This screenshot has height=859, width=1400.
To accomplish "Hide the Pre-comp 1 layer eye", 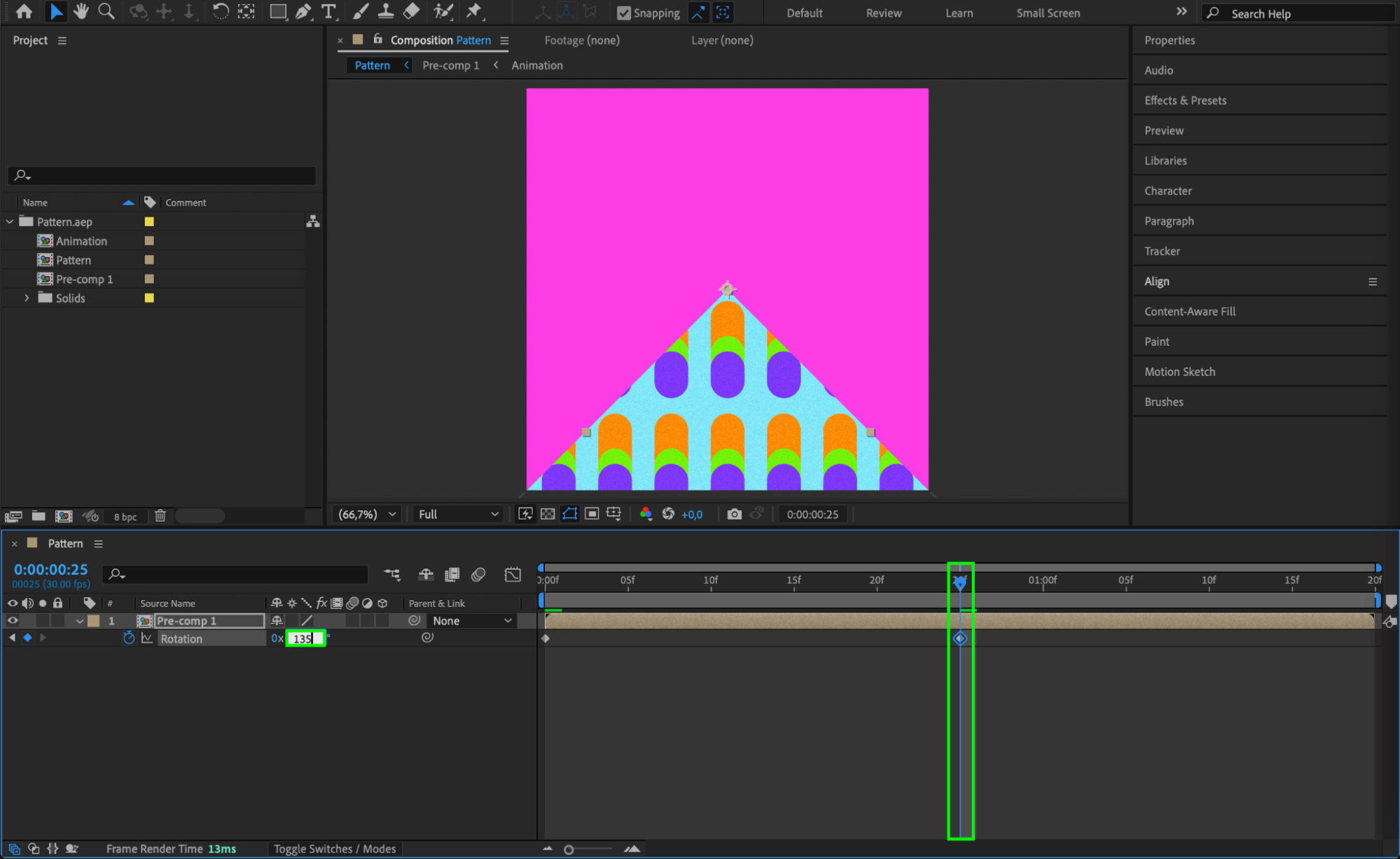I will pos(13,620).
